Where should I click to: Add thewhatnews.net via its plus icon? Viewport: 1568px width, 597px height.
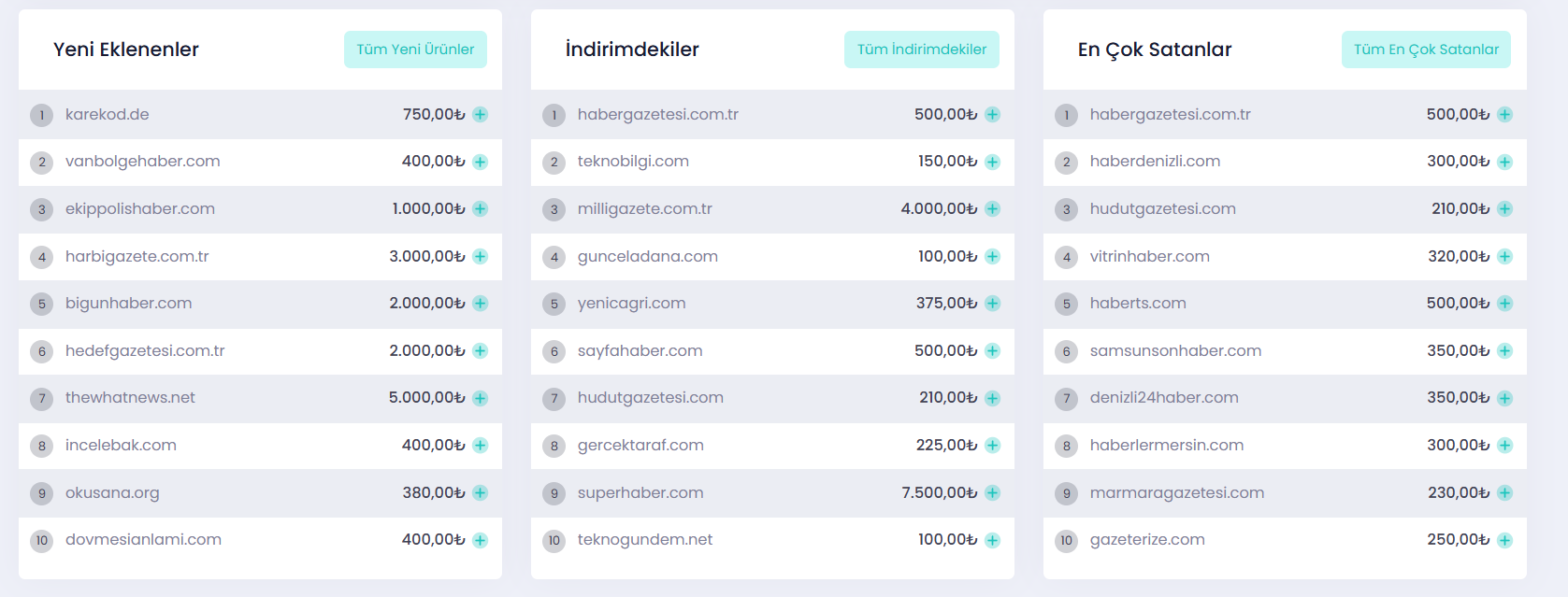coord(480,398)
